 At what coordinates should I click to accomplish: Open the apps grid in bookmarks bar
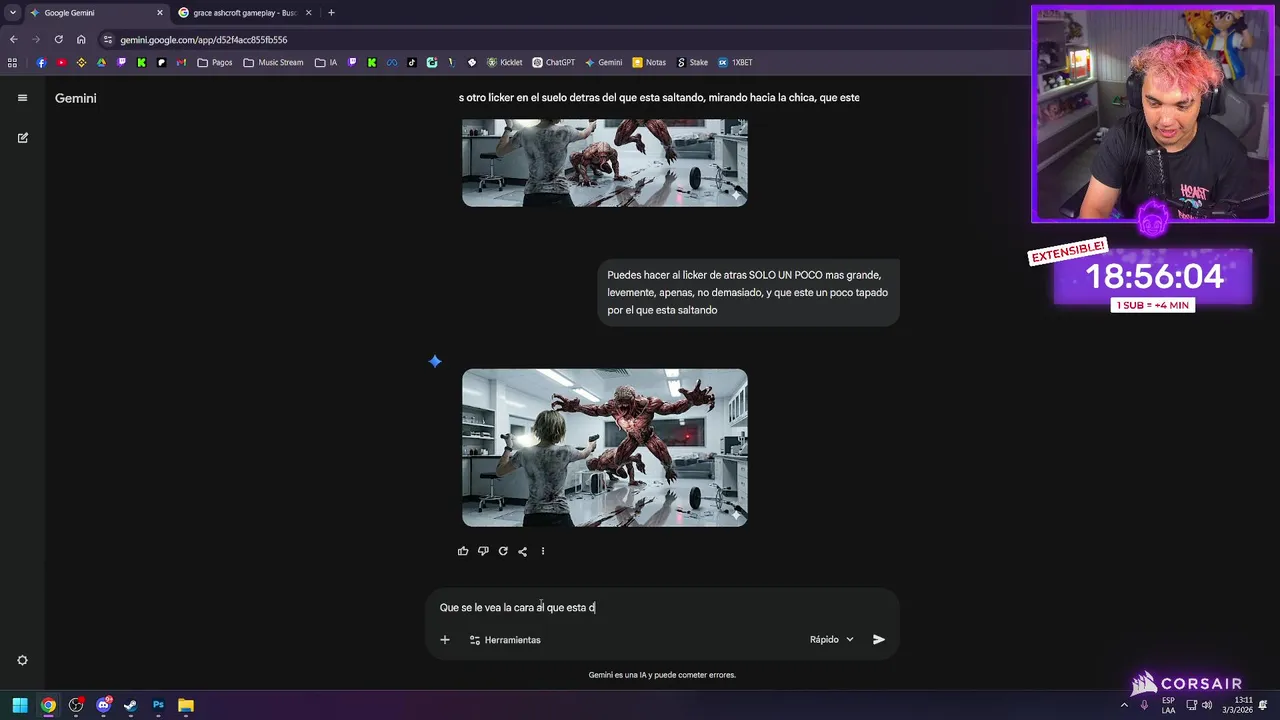12,62
